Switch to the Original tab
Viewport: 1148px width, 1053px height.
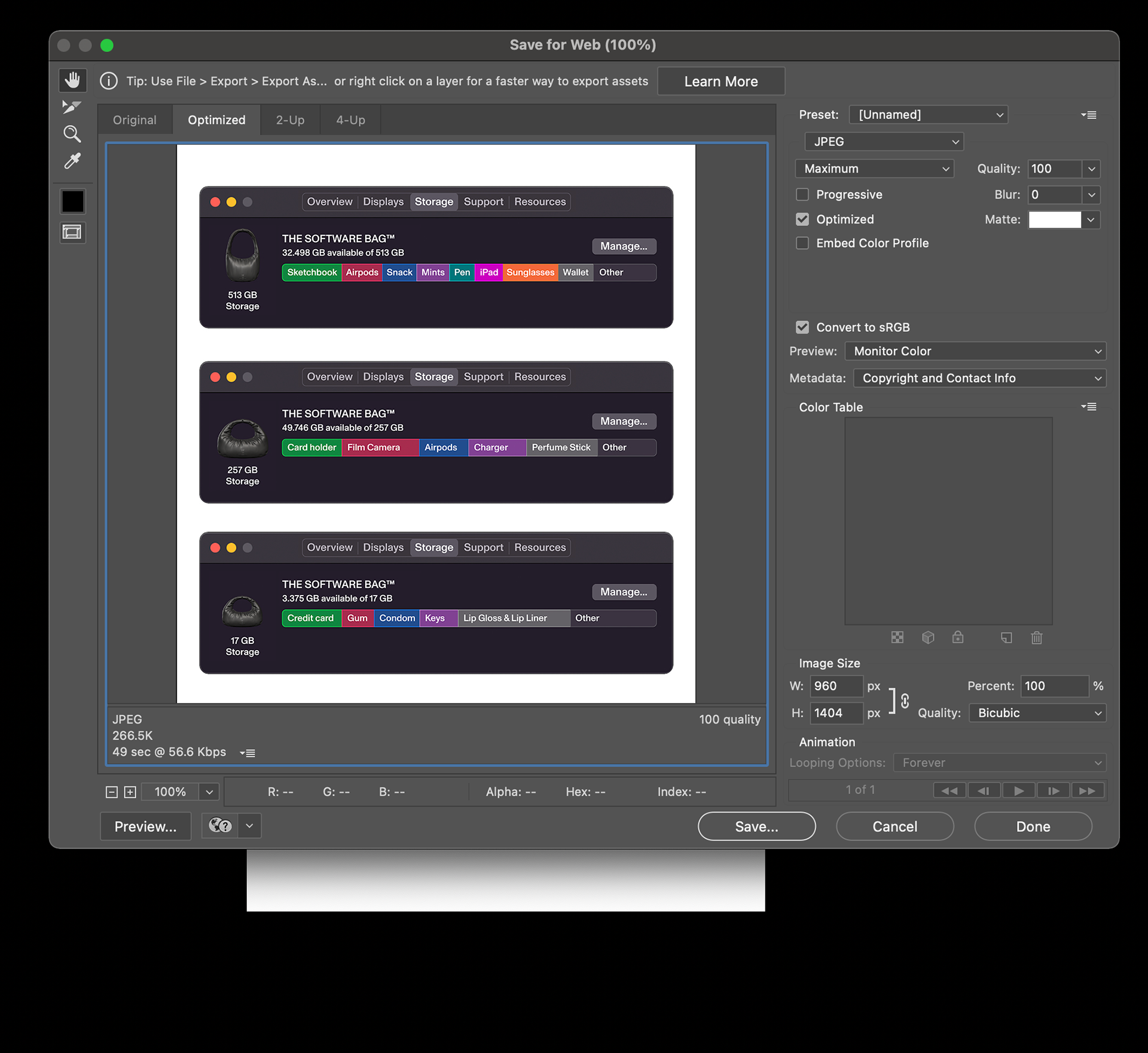click(135, 120)
